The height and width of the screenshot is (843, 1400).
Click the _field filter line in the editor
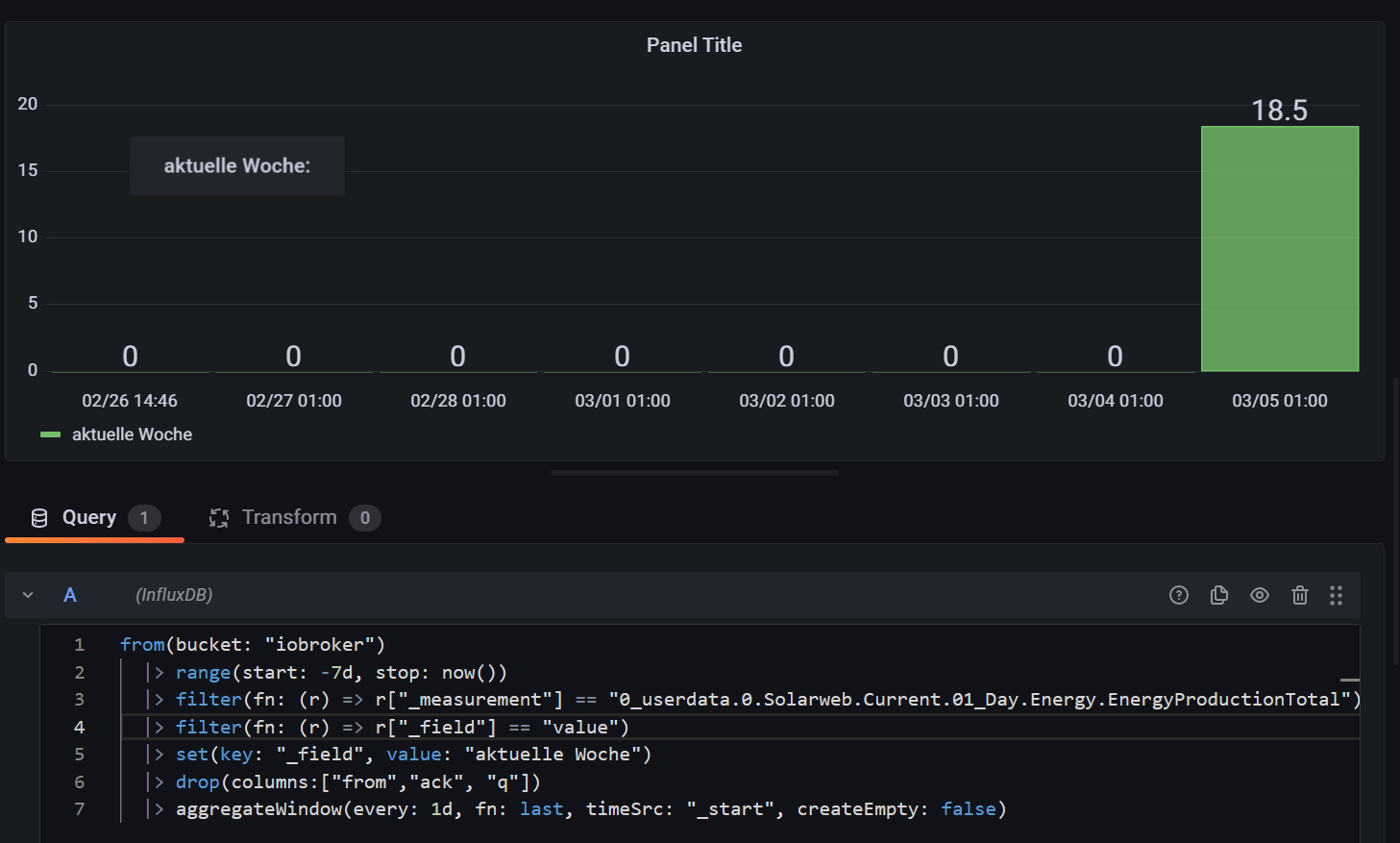[387, 728]
